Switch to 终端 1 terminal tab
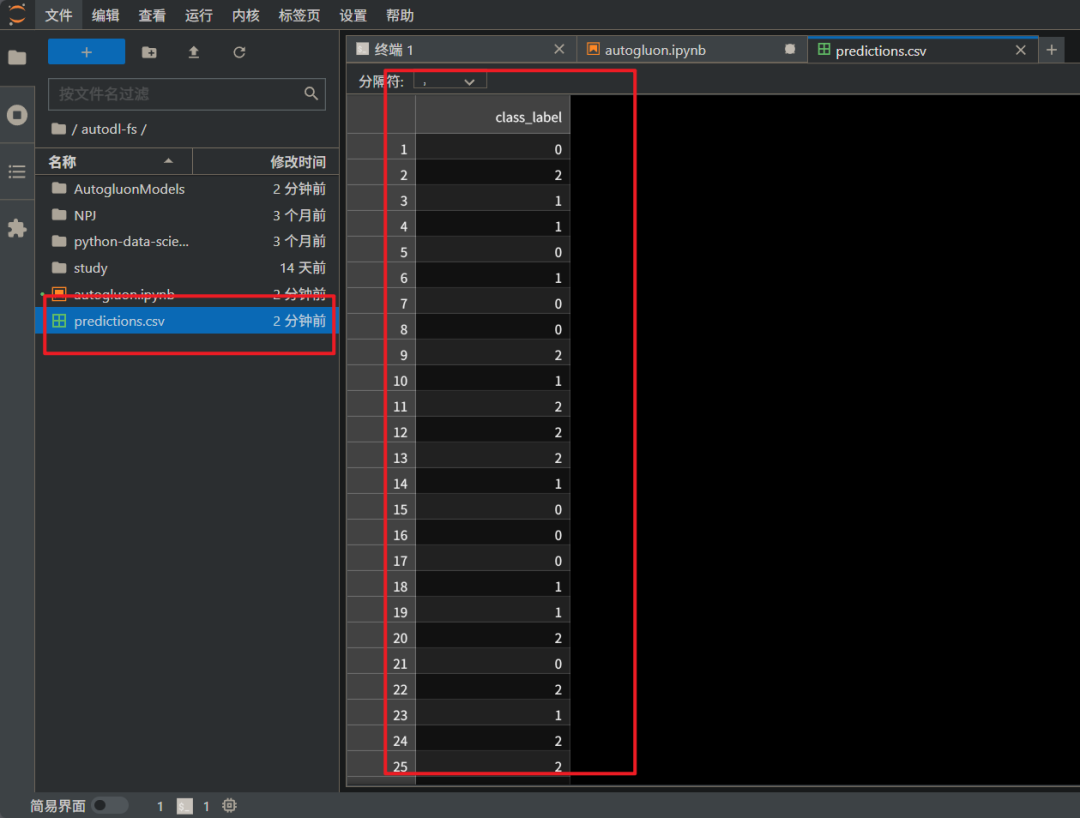The height and width of the screenshot is (818, 1080). point(394,50)
